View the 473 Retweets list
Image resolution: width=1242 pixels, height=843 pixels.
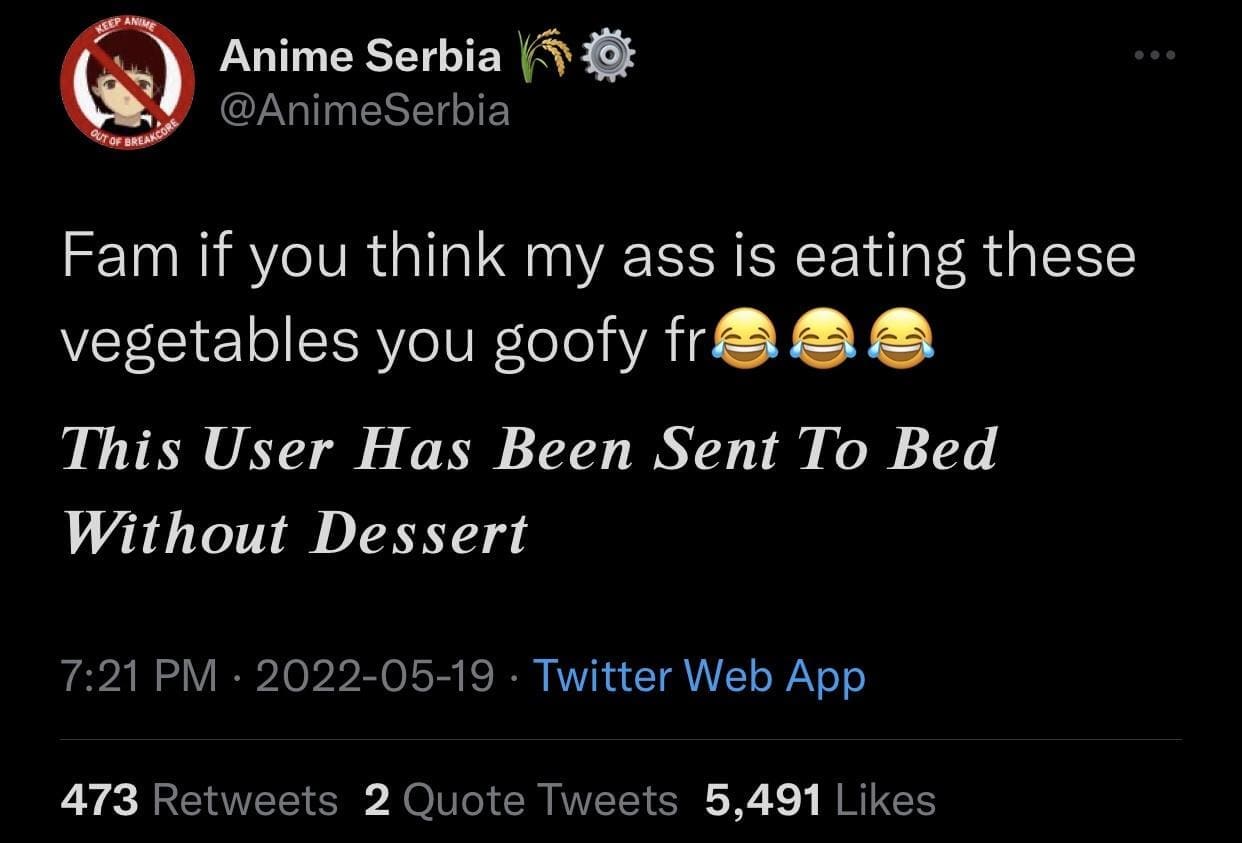(x=200, y=799)
